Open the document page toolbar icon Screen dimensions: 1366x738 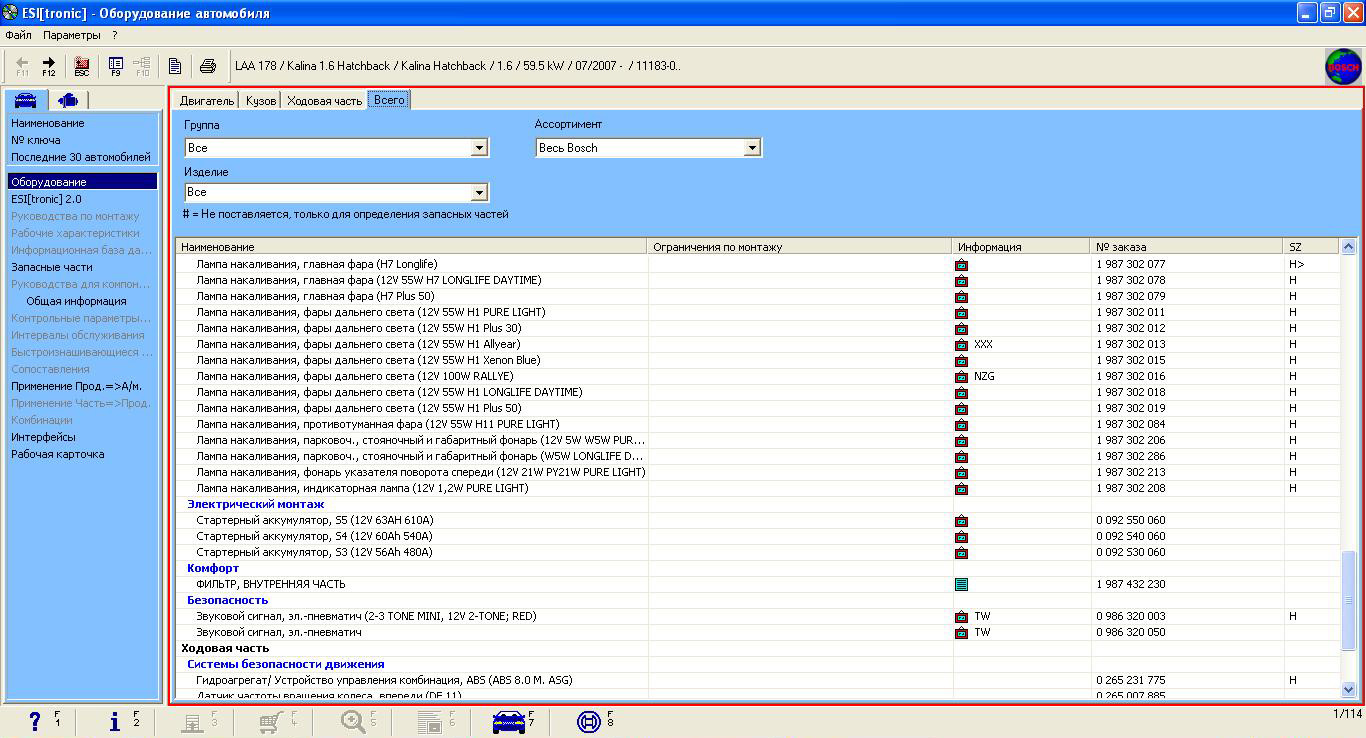pos(175,66)
